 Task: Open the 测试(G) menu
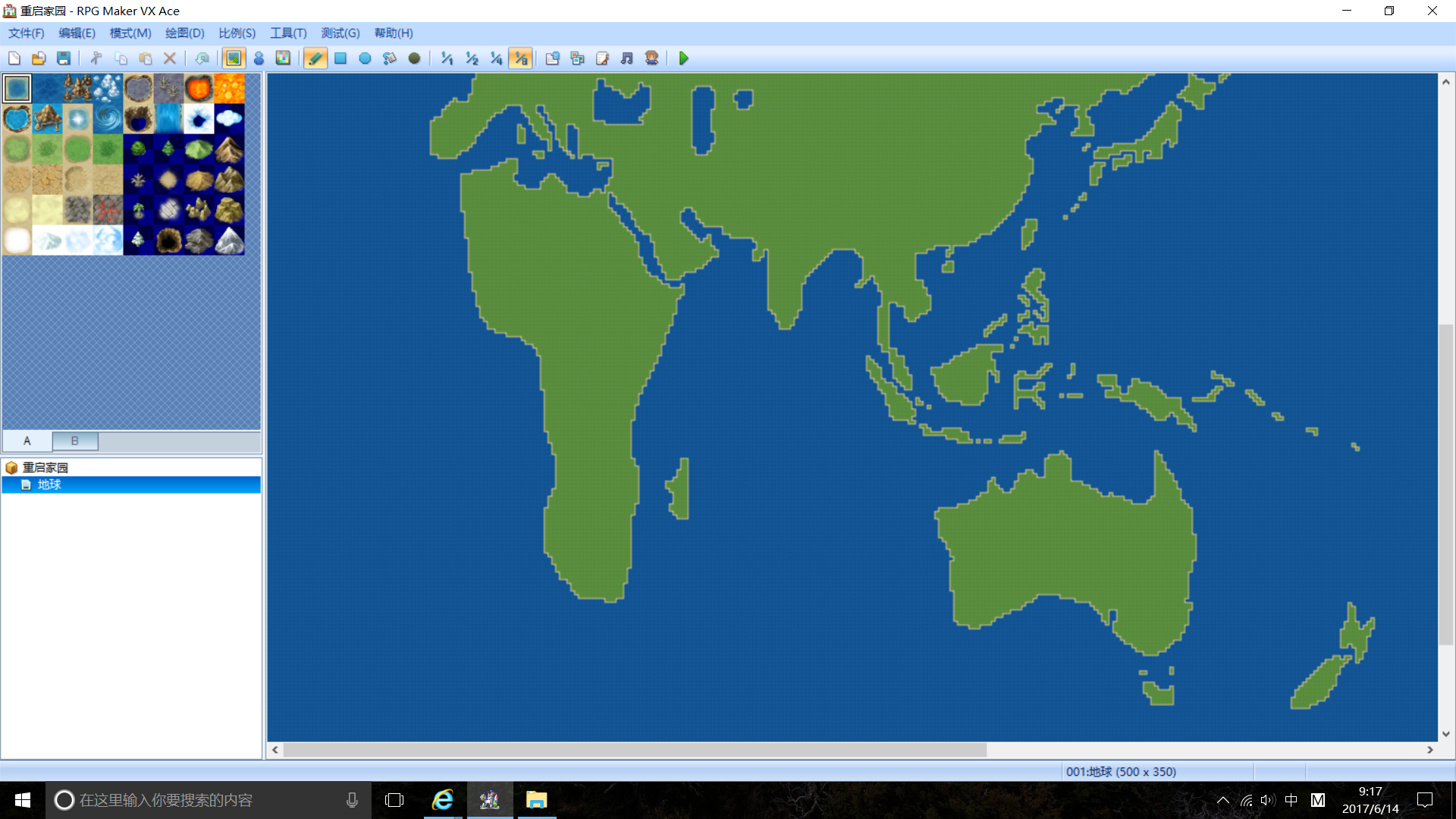[340, 33]
